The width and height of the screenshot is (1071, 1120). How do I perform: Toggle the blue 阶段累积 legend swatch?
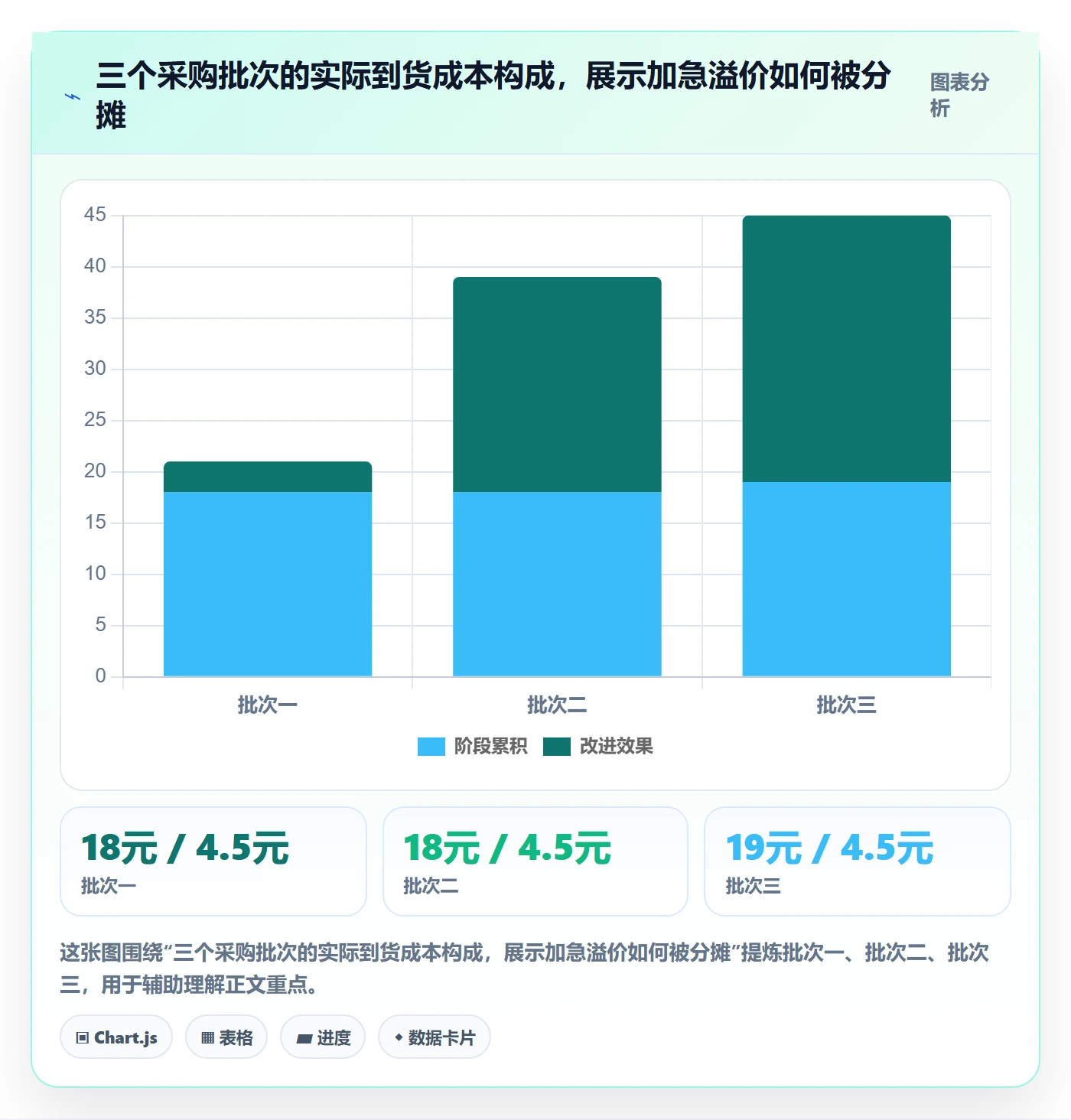coord(431,747)
